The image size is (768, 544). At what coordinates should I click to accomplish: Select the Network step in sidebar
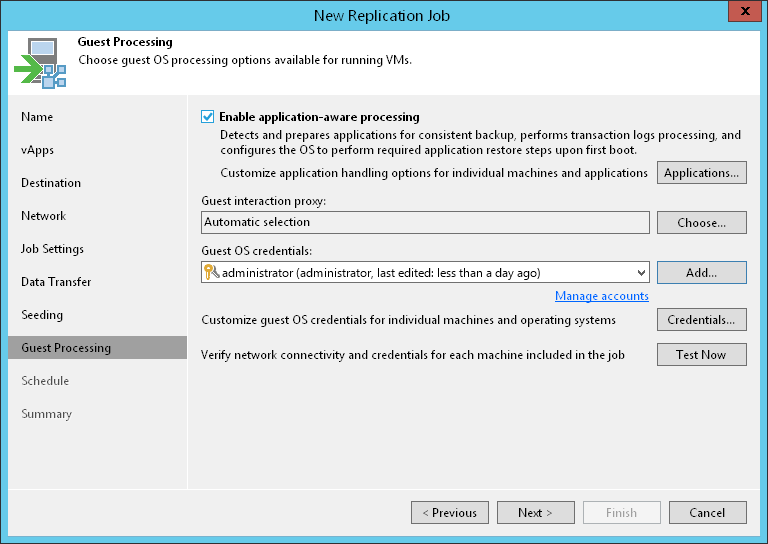tap(43, 216)
